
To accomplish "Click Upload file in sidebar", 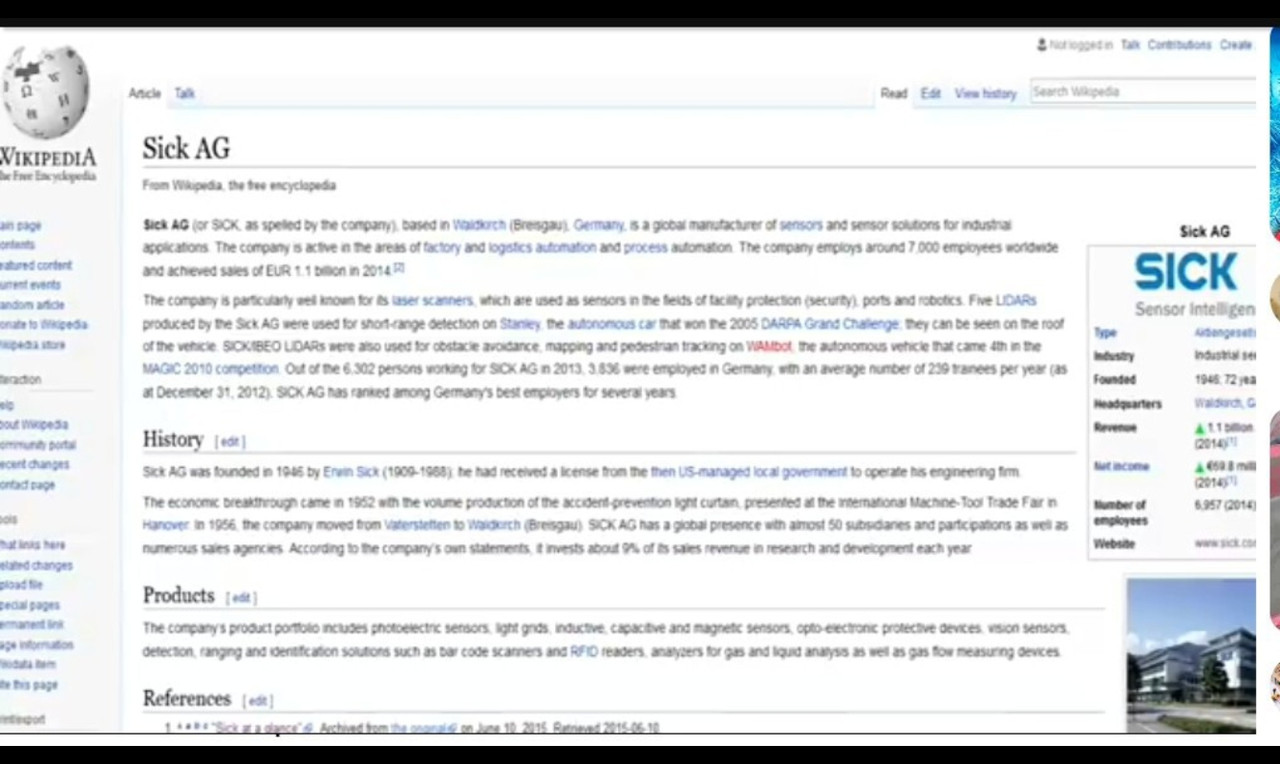I will pyautogui.click(x=21, y=585).
